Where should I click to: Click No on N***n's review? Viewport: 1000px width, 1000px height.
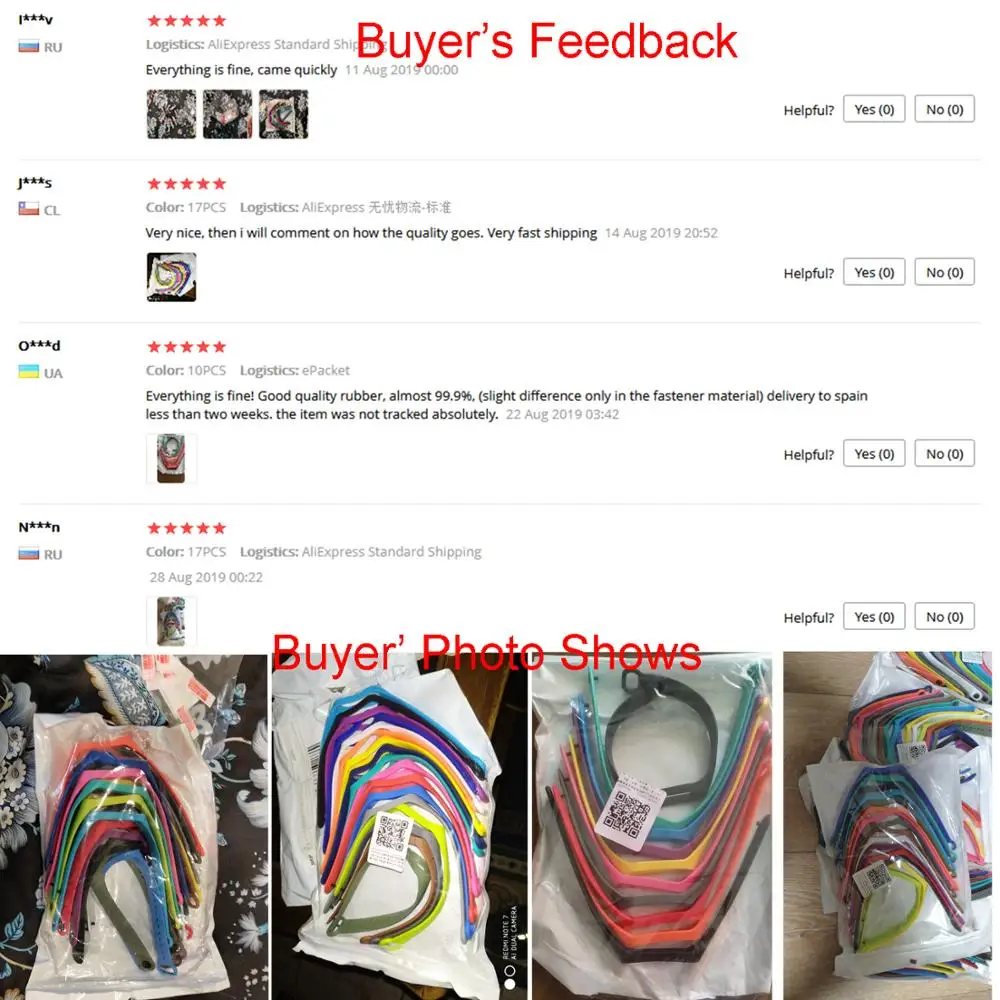(x=944, y=617)
